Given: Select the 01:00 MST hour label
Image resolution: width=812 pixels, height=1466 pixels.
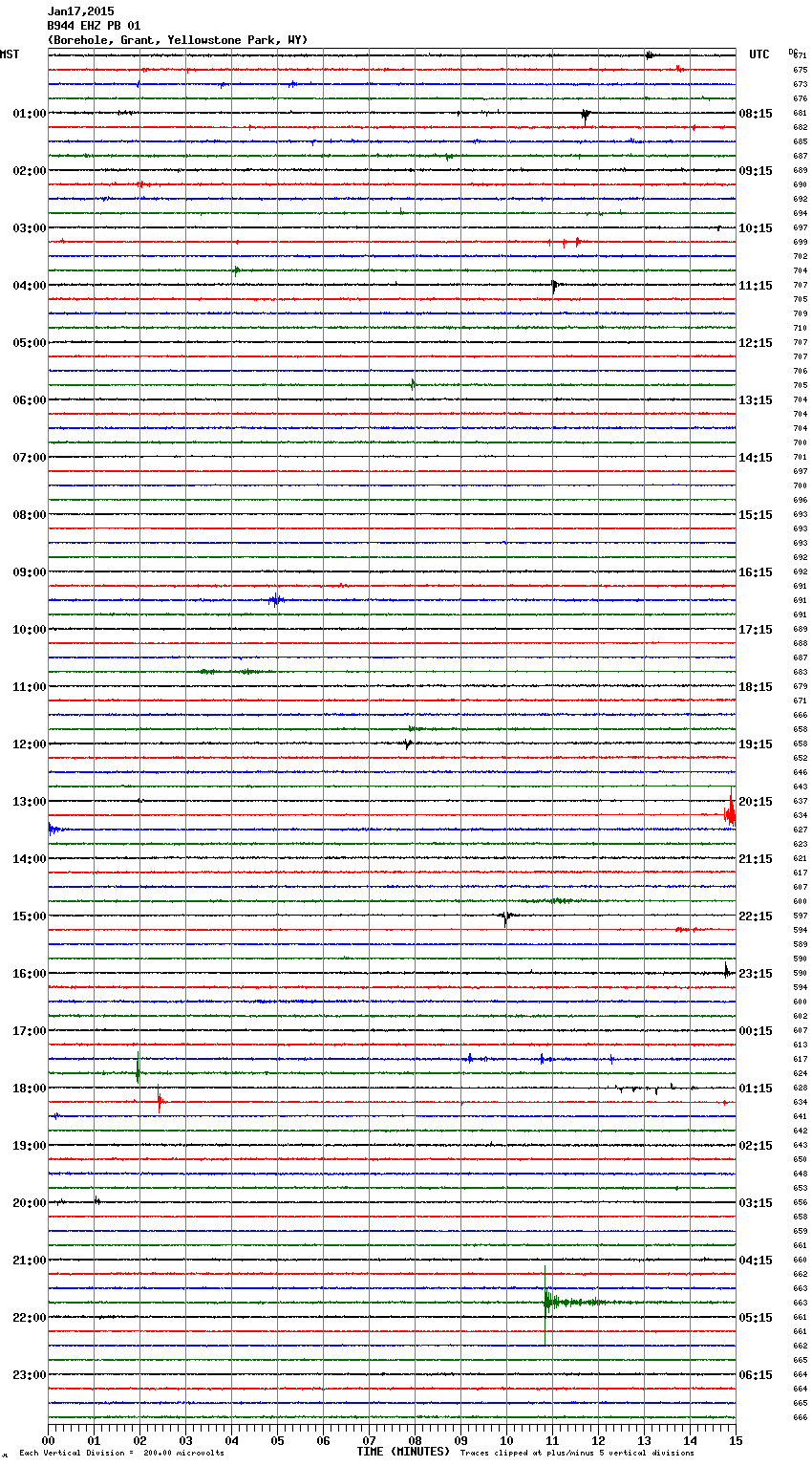Looking at the screenshot, I should [x=30, y=113].
